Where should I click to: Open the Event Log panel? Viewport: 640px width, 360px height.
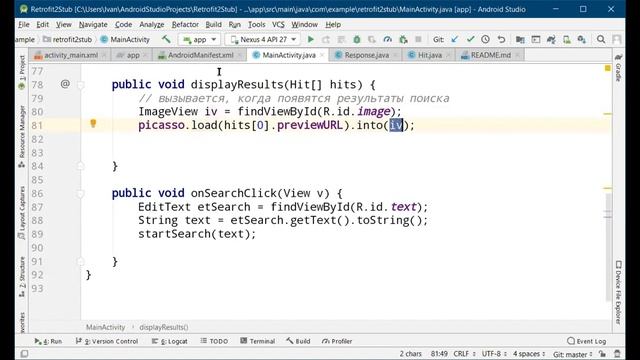tap(587, 341)
